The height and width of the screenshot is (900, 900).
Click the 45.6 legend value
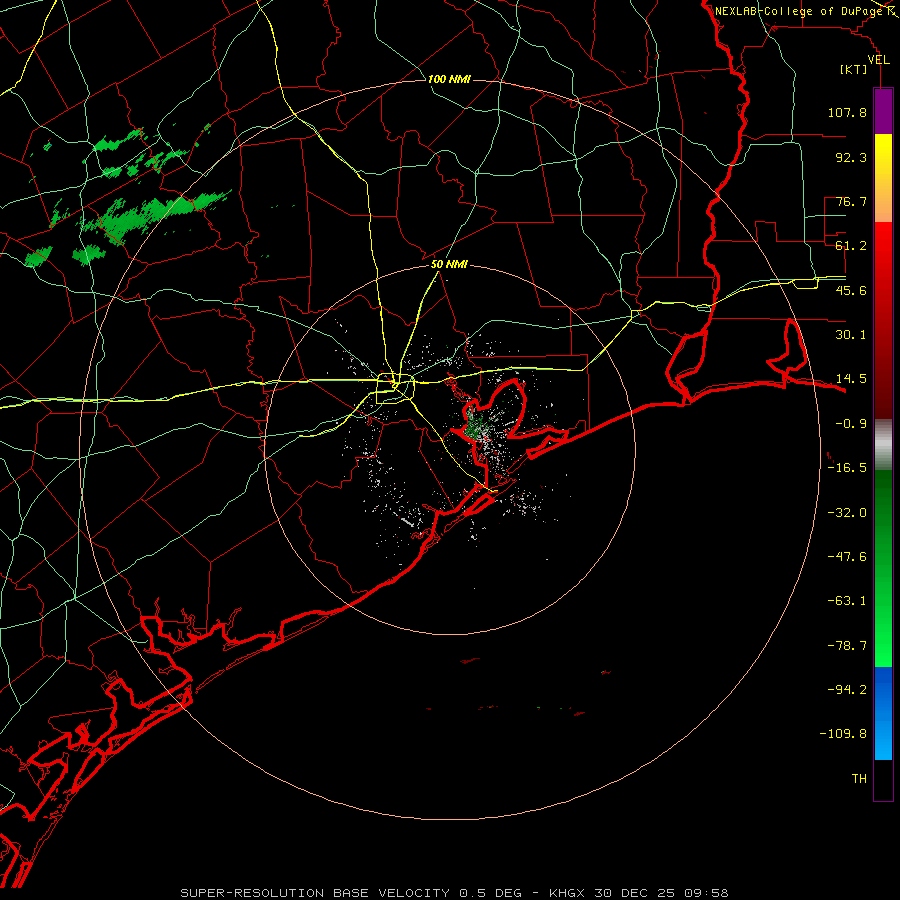pyautogui.click(x=851, y=290)
